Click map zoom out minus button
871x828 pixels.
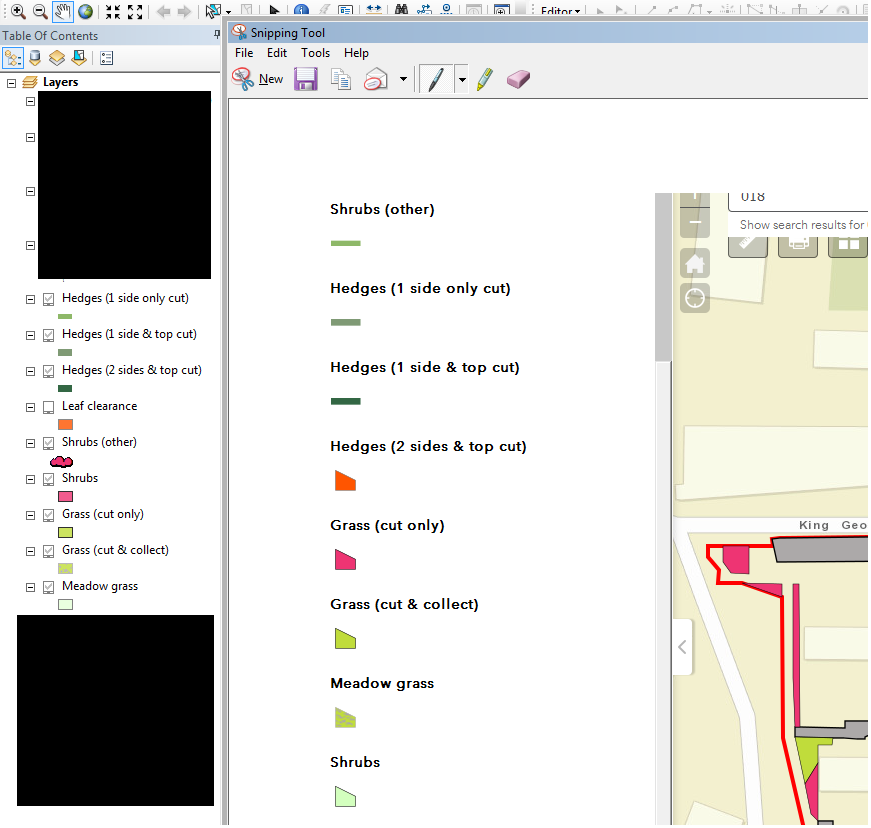tap(695, 223)
